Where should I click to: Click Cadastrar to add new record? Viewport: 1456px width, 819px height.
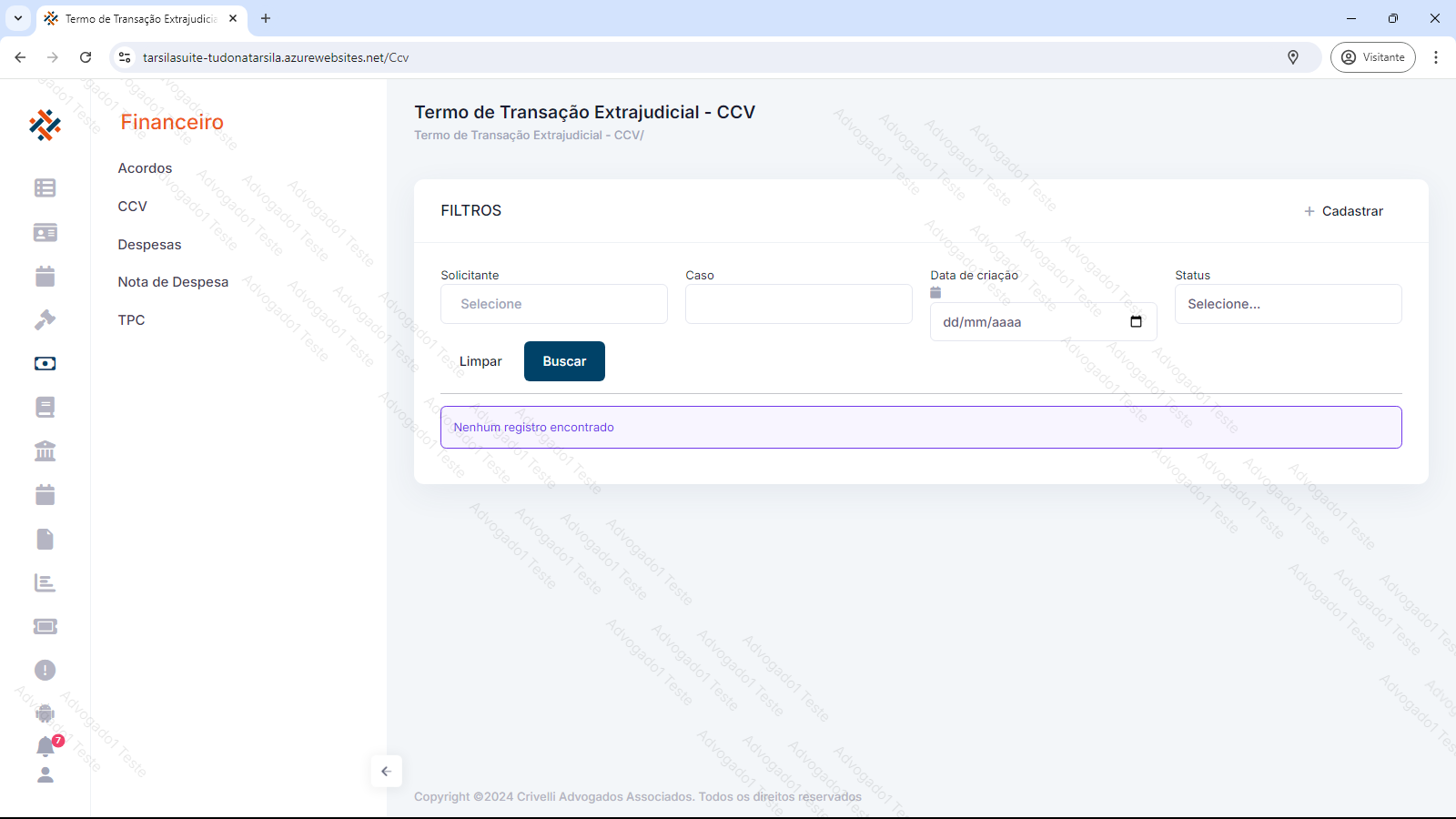(1343, 211)
